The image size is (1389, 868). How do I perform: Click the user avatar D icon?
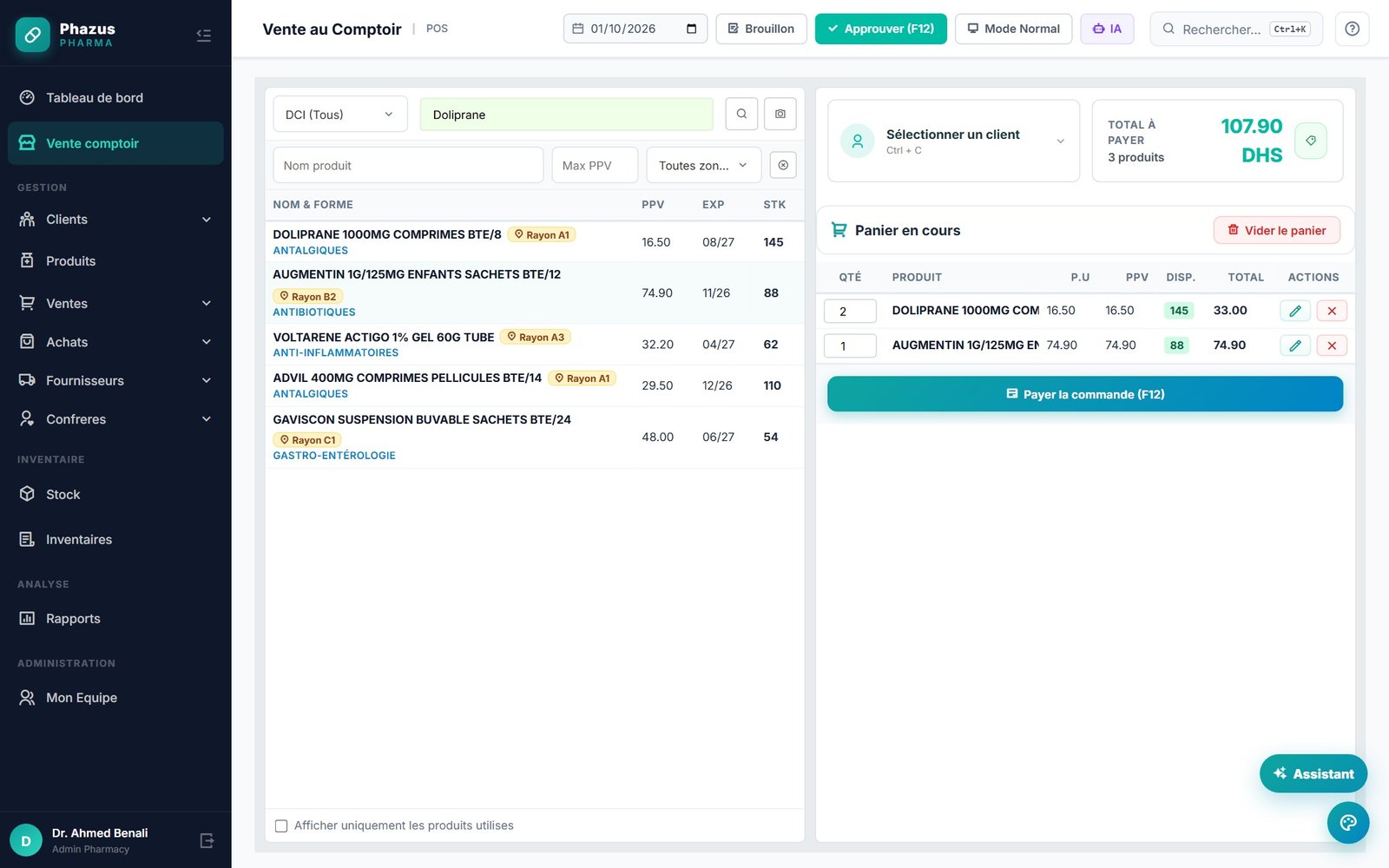[x=26, y=840]
